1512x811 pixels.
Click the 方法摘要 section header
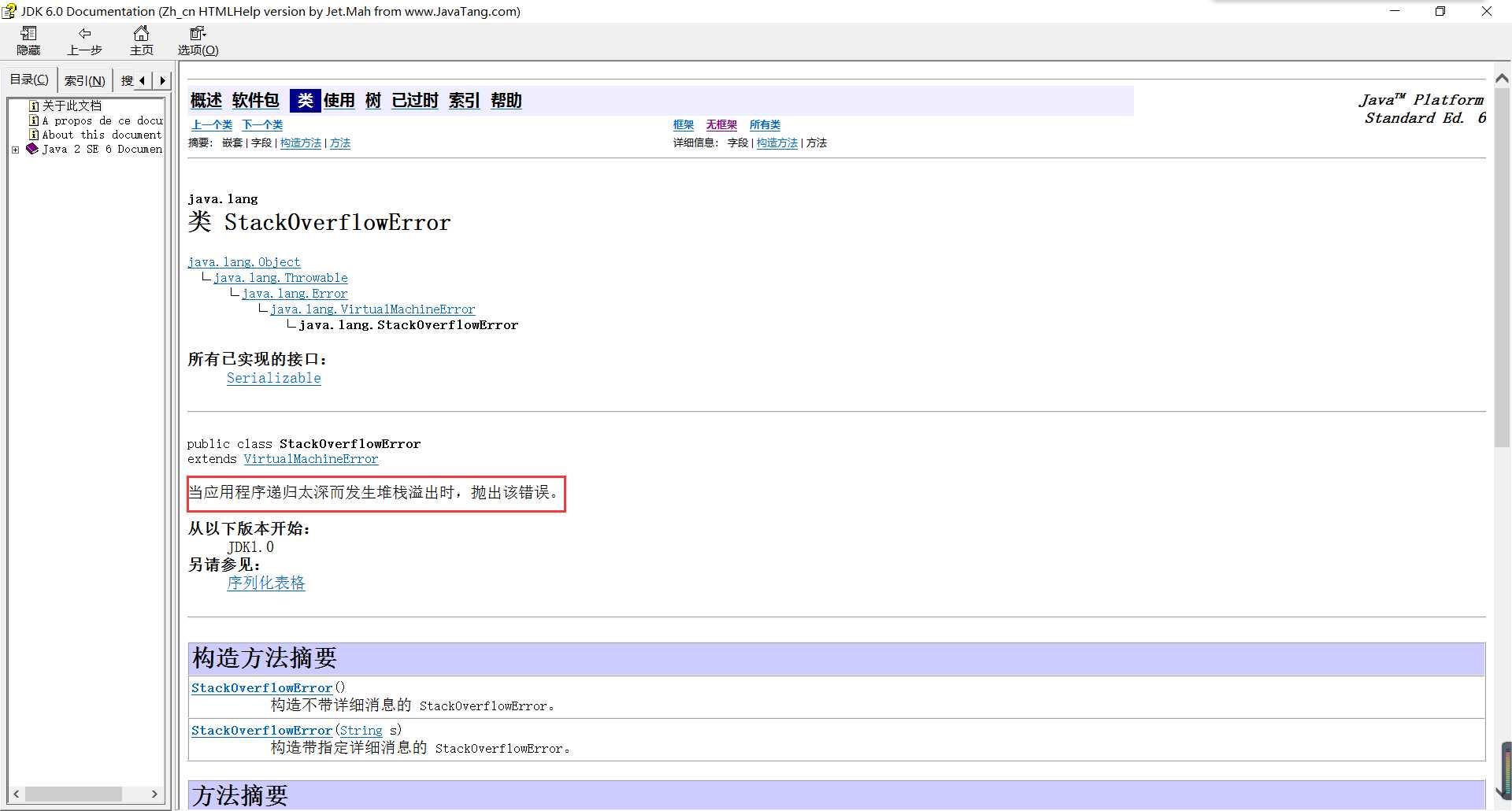(x=836, y=795)
